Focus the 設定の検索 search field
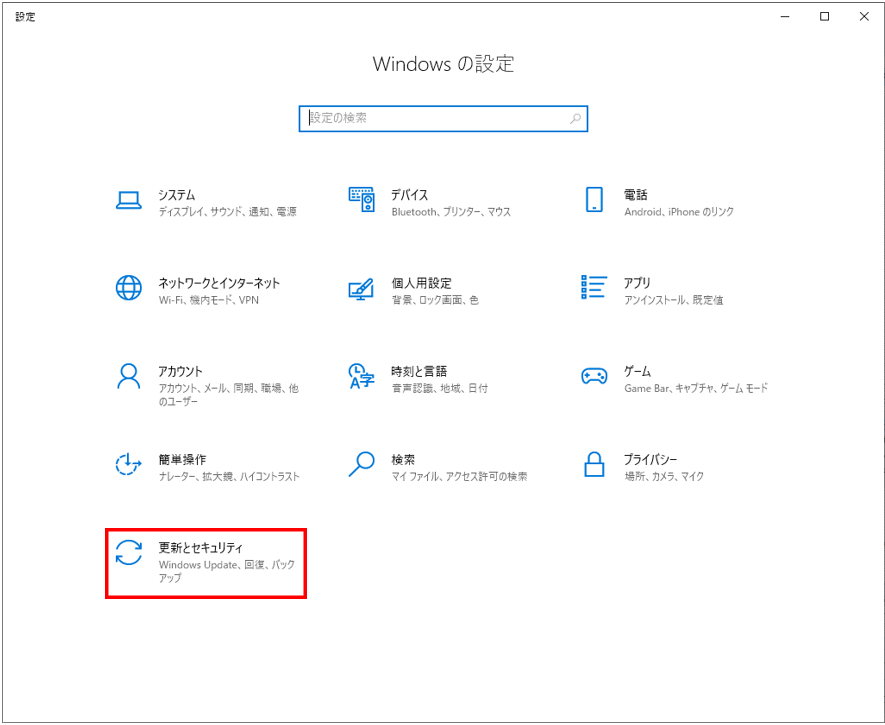Screen dimensions: 885x725 (443, 118)
